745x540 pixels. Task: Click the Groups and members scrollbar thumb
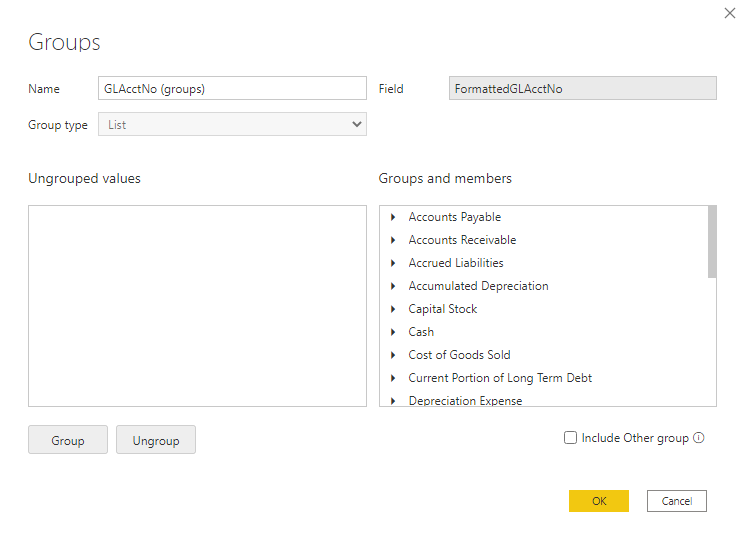[x=712, y=242]
